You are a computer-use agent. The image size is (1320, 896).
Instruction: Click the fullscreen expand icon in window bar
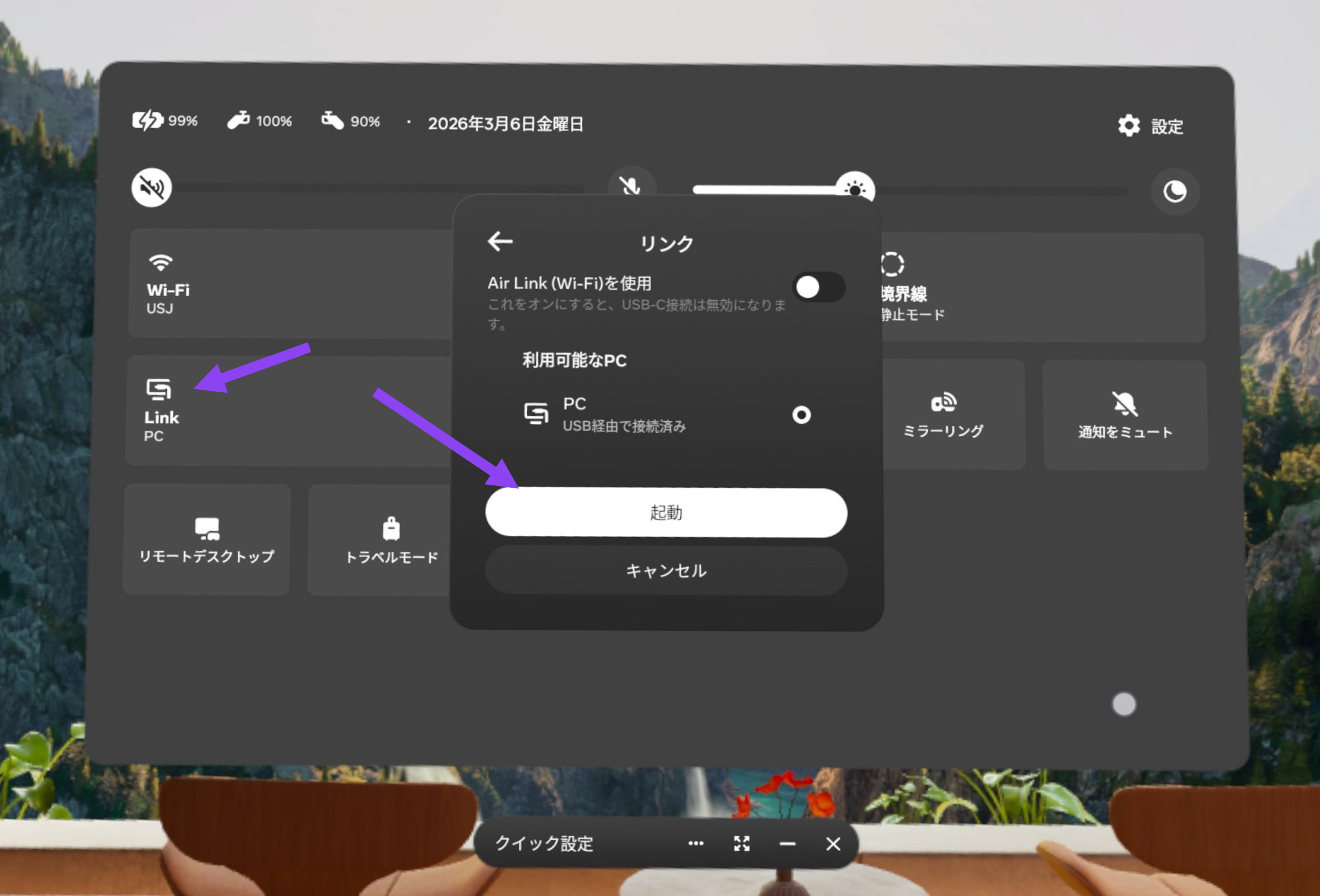741,843
